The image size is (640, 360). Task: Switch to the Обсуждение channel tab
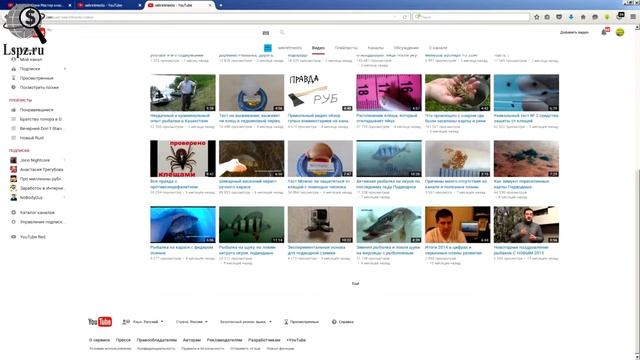[x=406, y=48]
